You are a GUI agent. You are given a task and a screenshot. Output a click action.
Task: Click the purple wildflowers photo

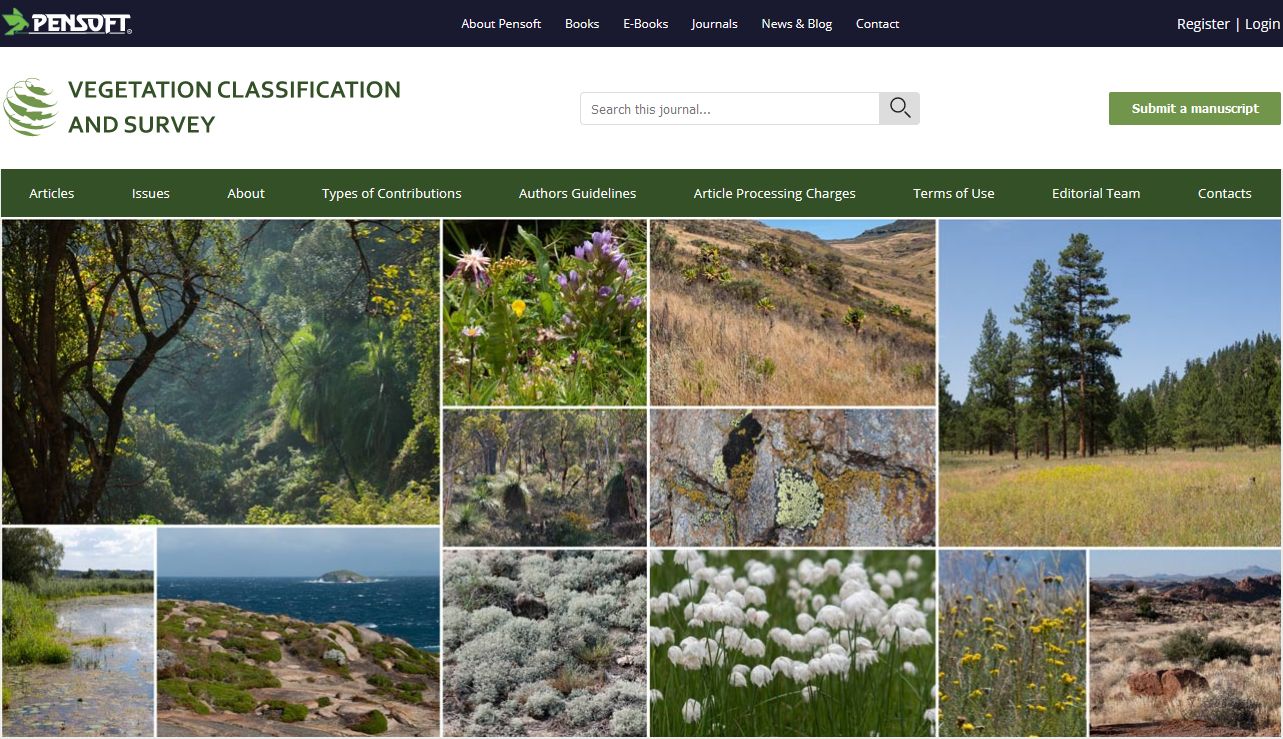pyautogui.click(x=545, y=312)
